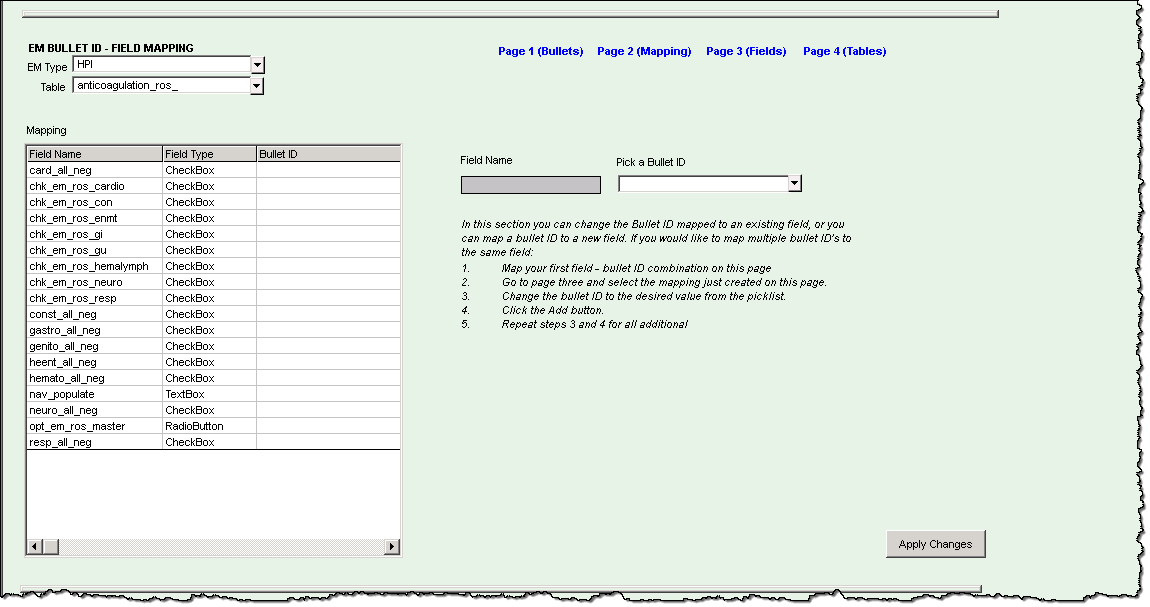This screenshot has height=607, width=1150.
Task: Select the nav_populate row
Action: [x=213, y=394]
